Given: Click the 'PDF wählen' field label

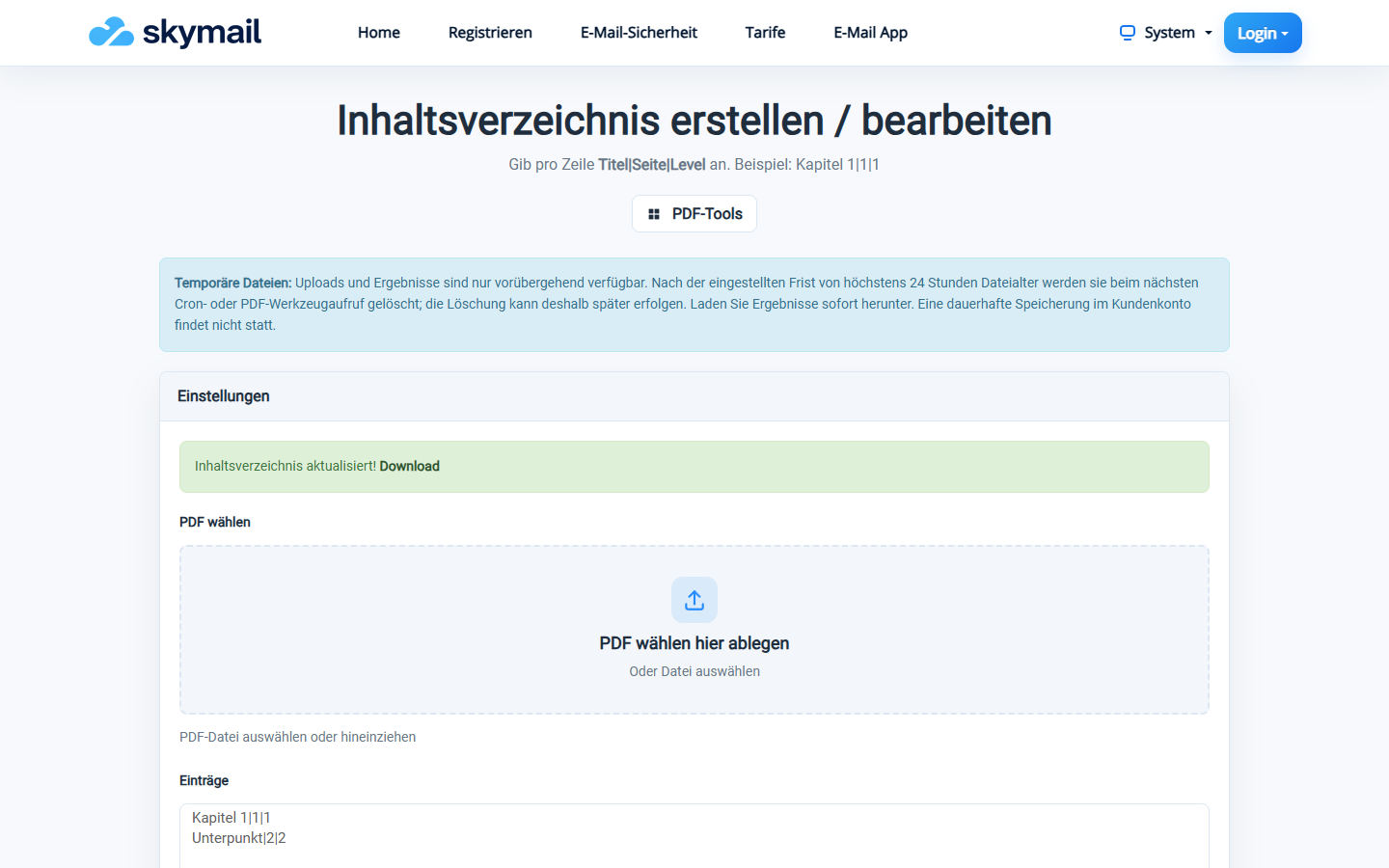Looking at the screenshot, I should click(215, 522).
